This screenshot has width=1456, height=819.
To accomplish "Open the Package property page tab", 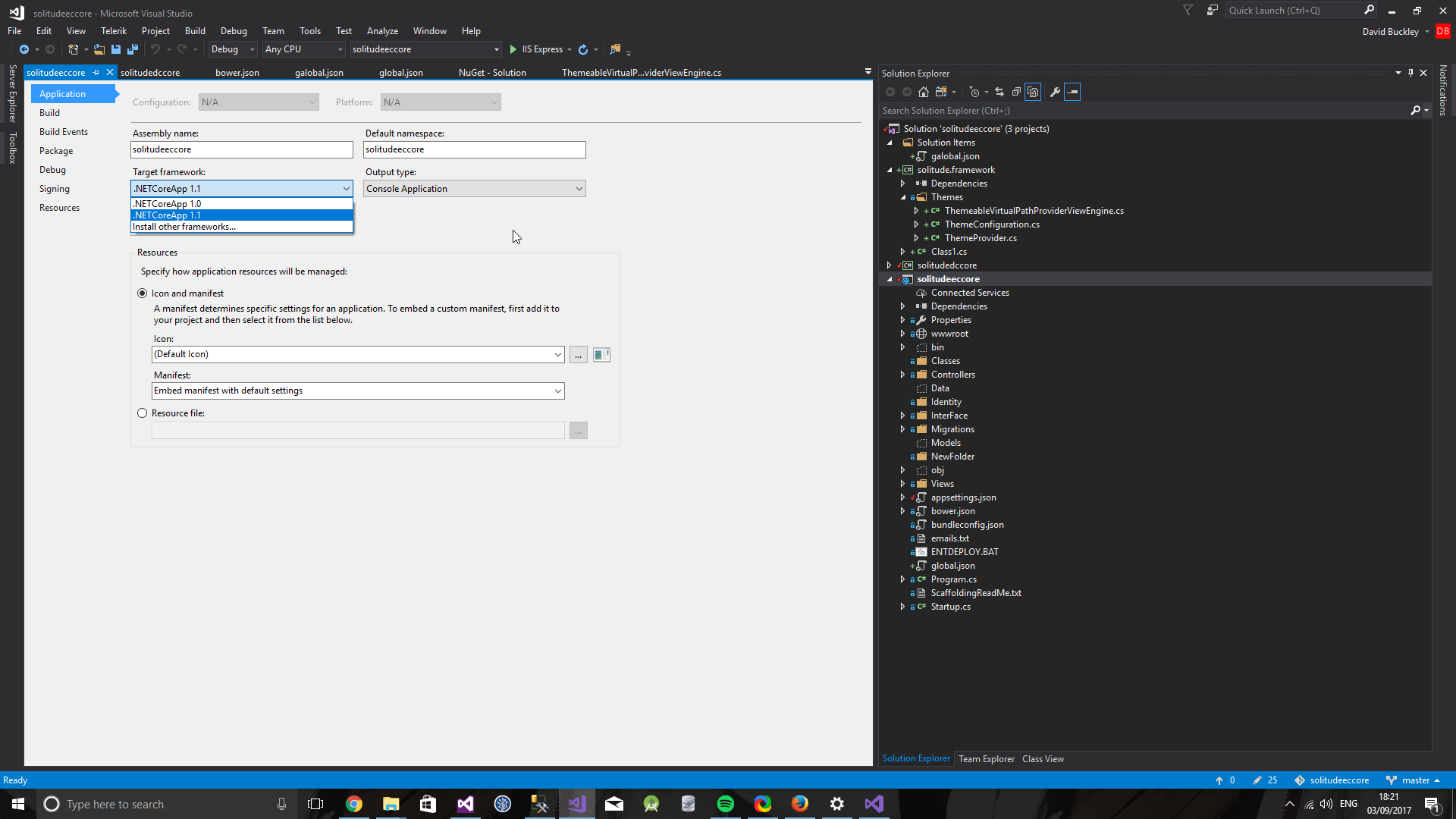I will pyautogui.click(x=56, y=151).
